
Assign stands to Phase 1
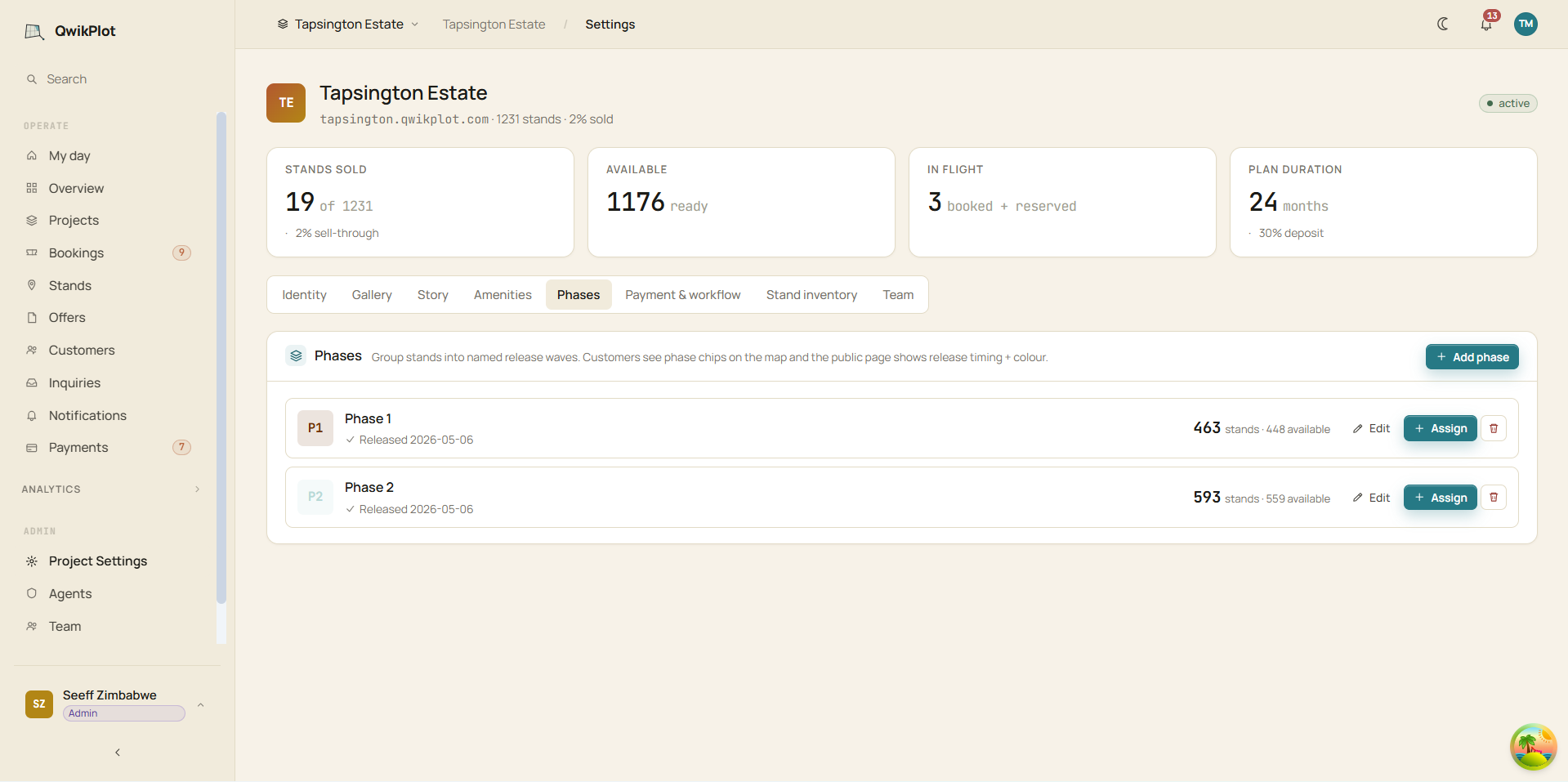click(1440, 428)
